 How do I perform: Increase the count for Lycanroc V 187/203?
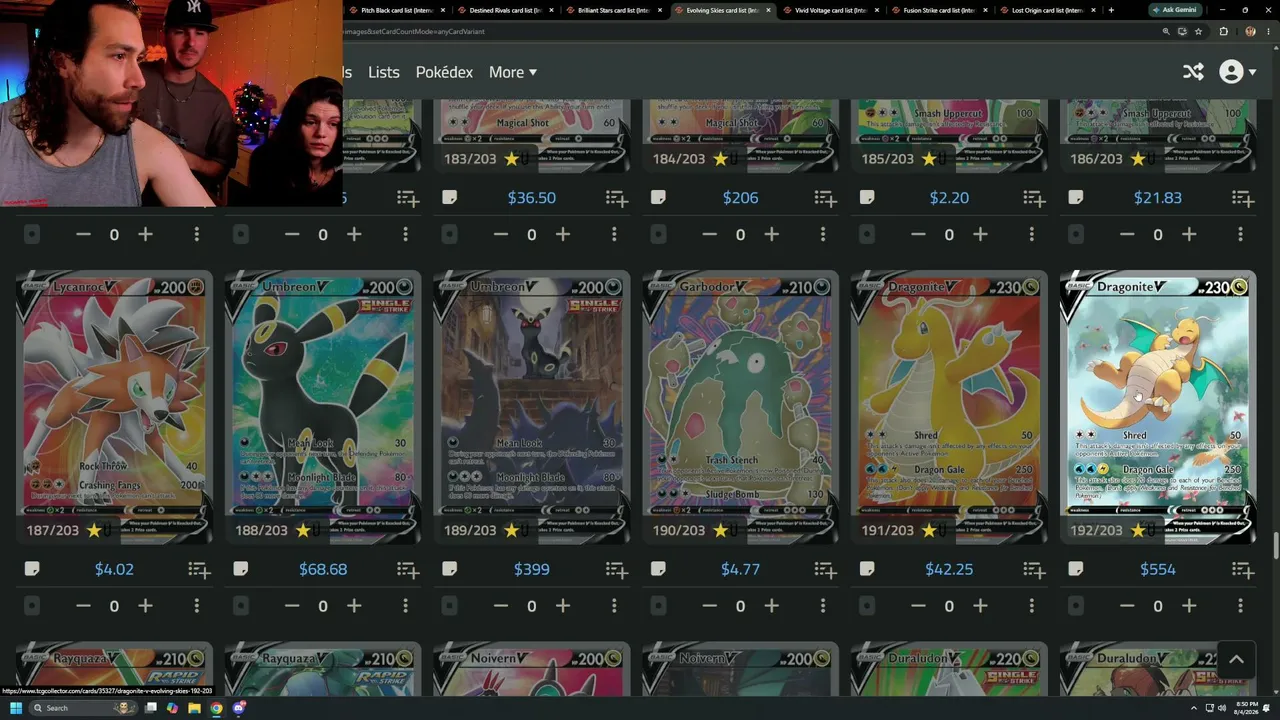[x=146, y=606]
